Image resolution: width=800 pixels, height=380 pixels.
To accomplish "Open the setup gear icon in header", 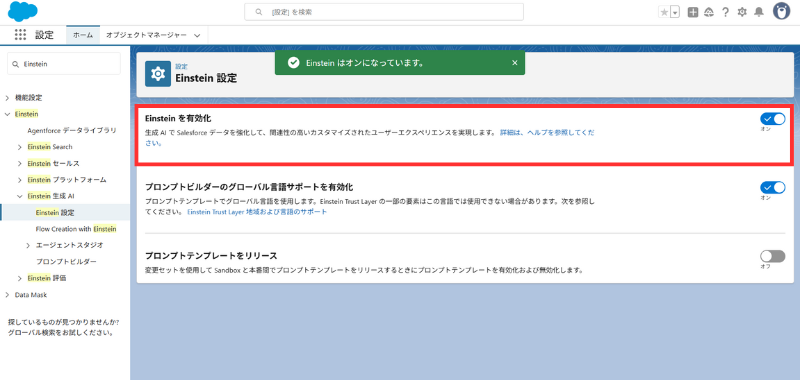I will click(x=742, y=12).
